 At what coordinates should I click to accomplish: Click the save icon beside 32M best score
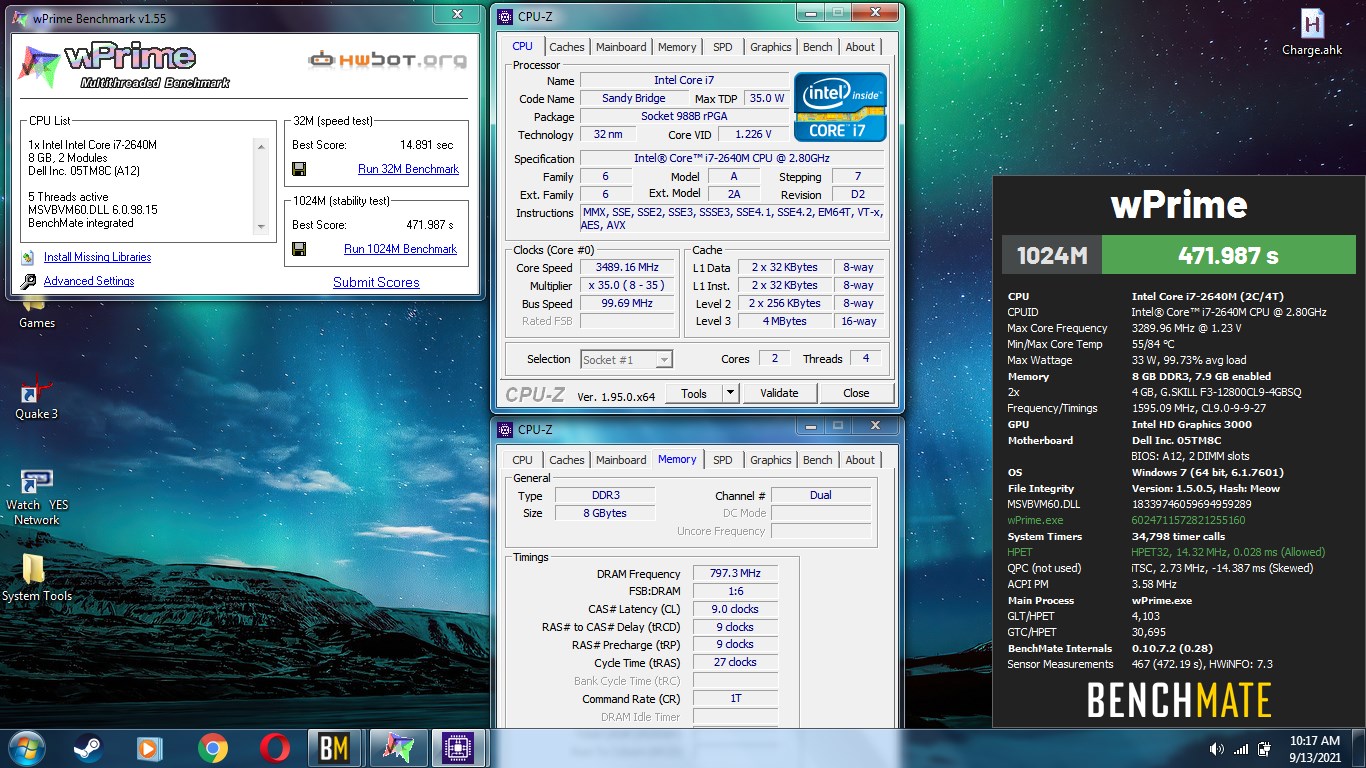(299, 169)
